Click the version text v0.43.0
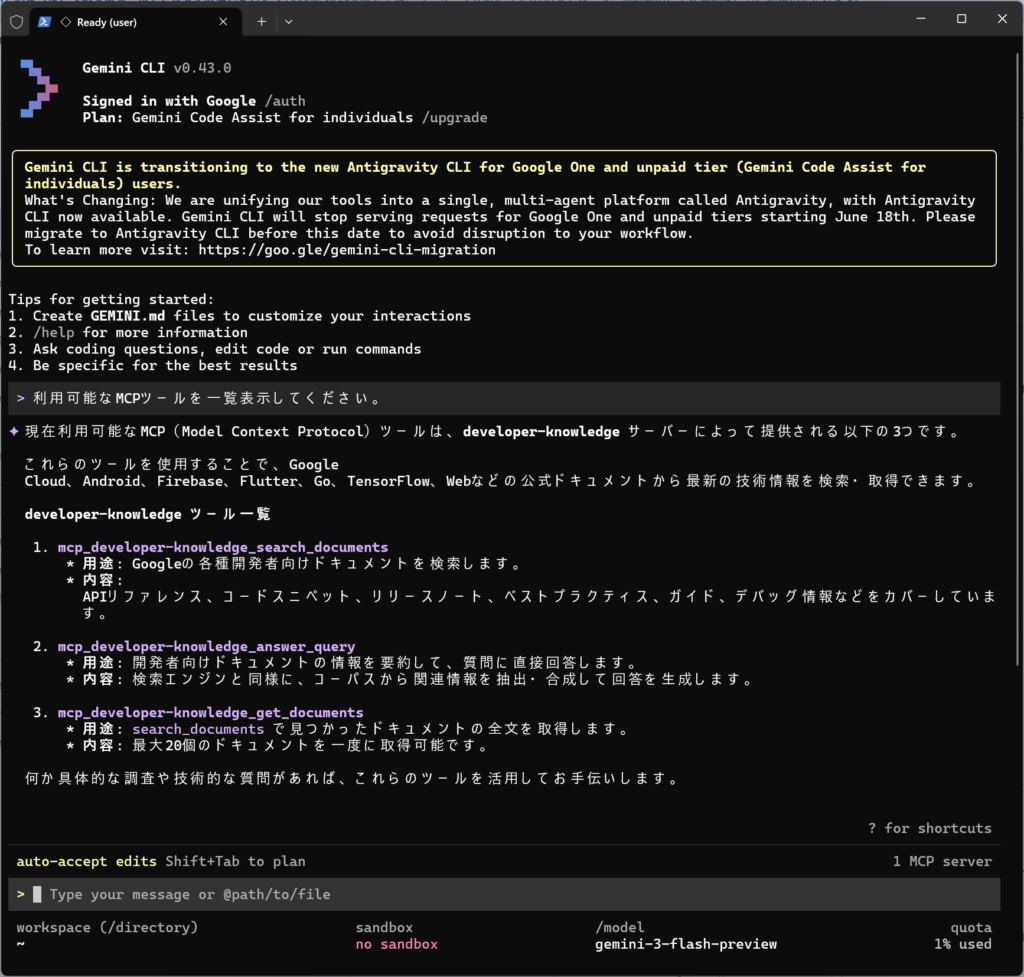The image size is (1024, 977). (202, 68)
